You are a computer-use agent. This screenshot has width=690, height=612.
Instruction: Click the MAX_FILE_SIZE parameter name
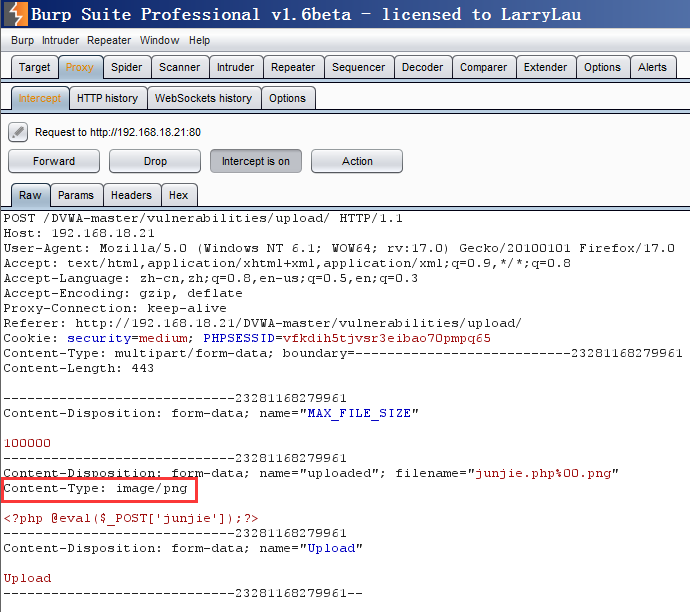(359, 413)
